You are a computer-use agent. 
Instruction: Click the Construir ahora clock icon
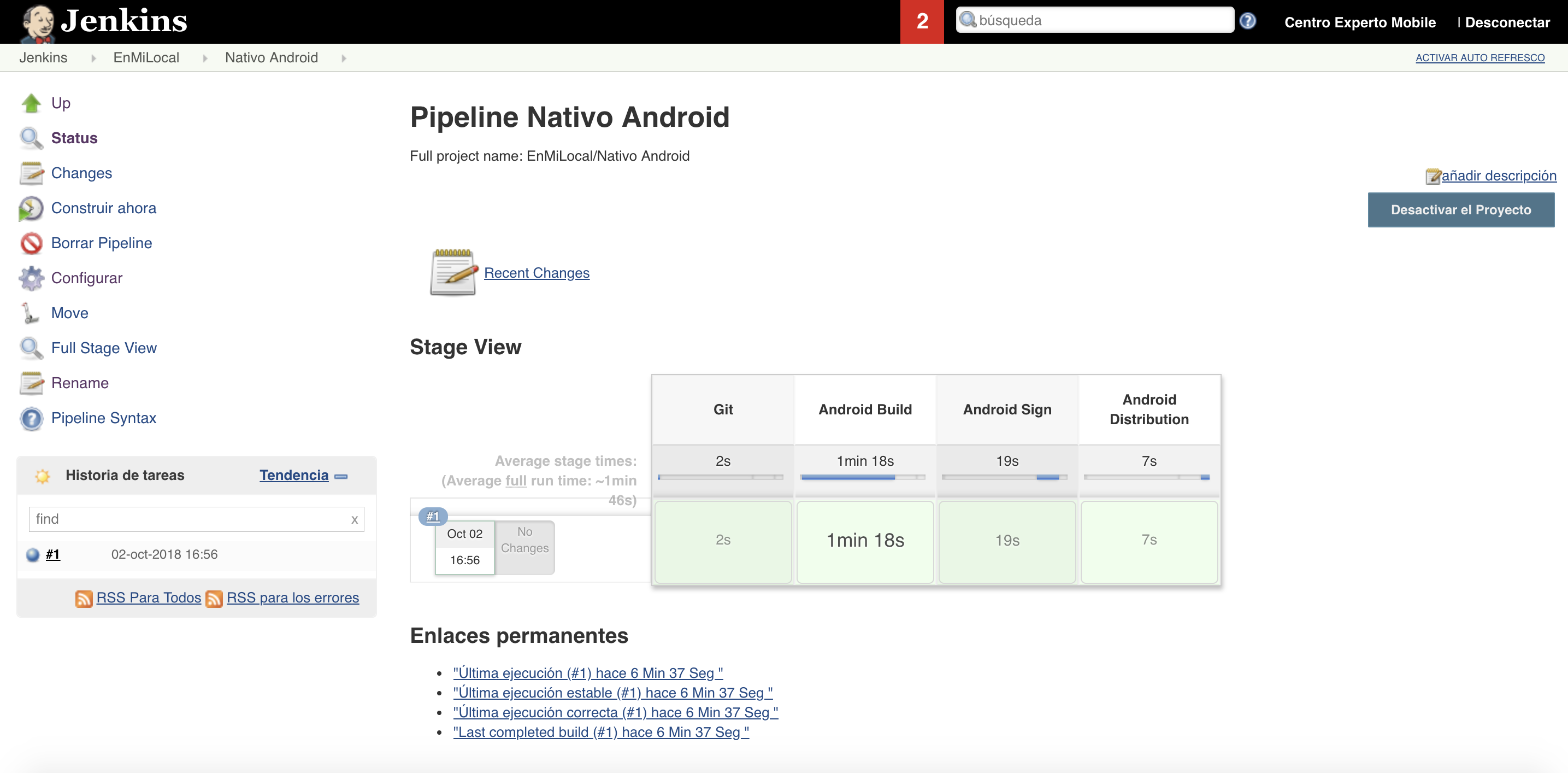coord(31,208)
